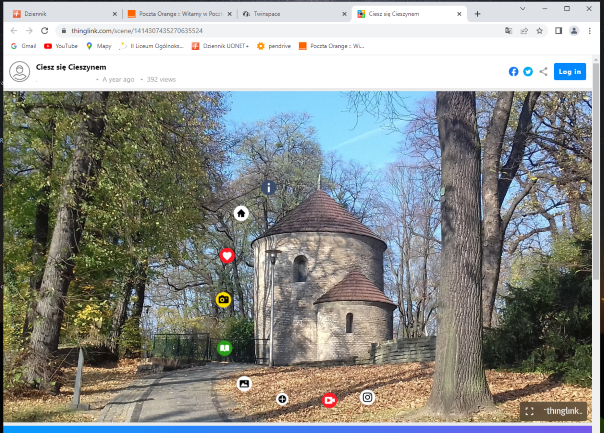Open the info hotspot above the chapel roof
Screen dimensions: 604x433
tap(268, 188)
